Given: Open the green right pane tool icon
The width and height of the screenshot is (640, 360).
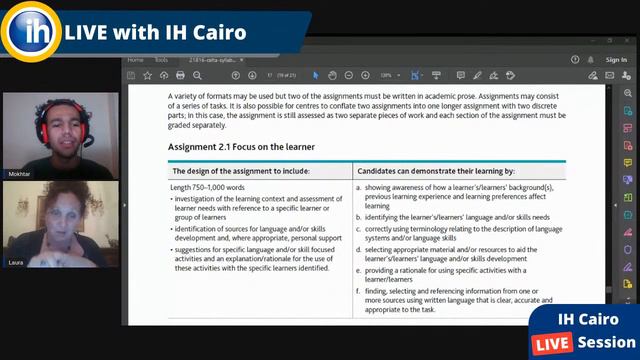Looking at the screenshot, I should coord(628,198).
